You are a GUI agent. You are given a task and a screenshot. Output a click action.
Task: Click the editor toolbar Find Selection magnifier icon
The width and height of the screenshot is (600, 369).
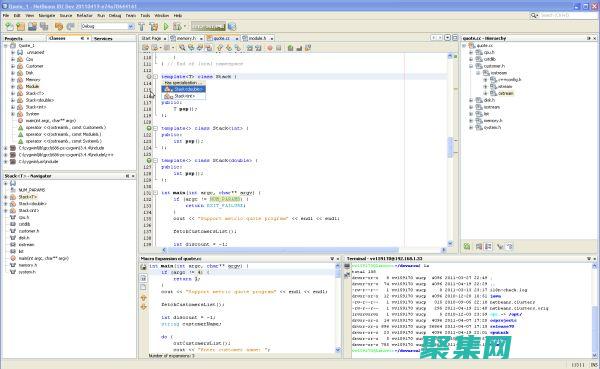[182, 48]
